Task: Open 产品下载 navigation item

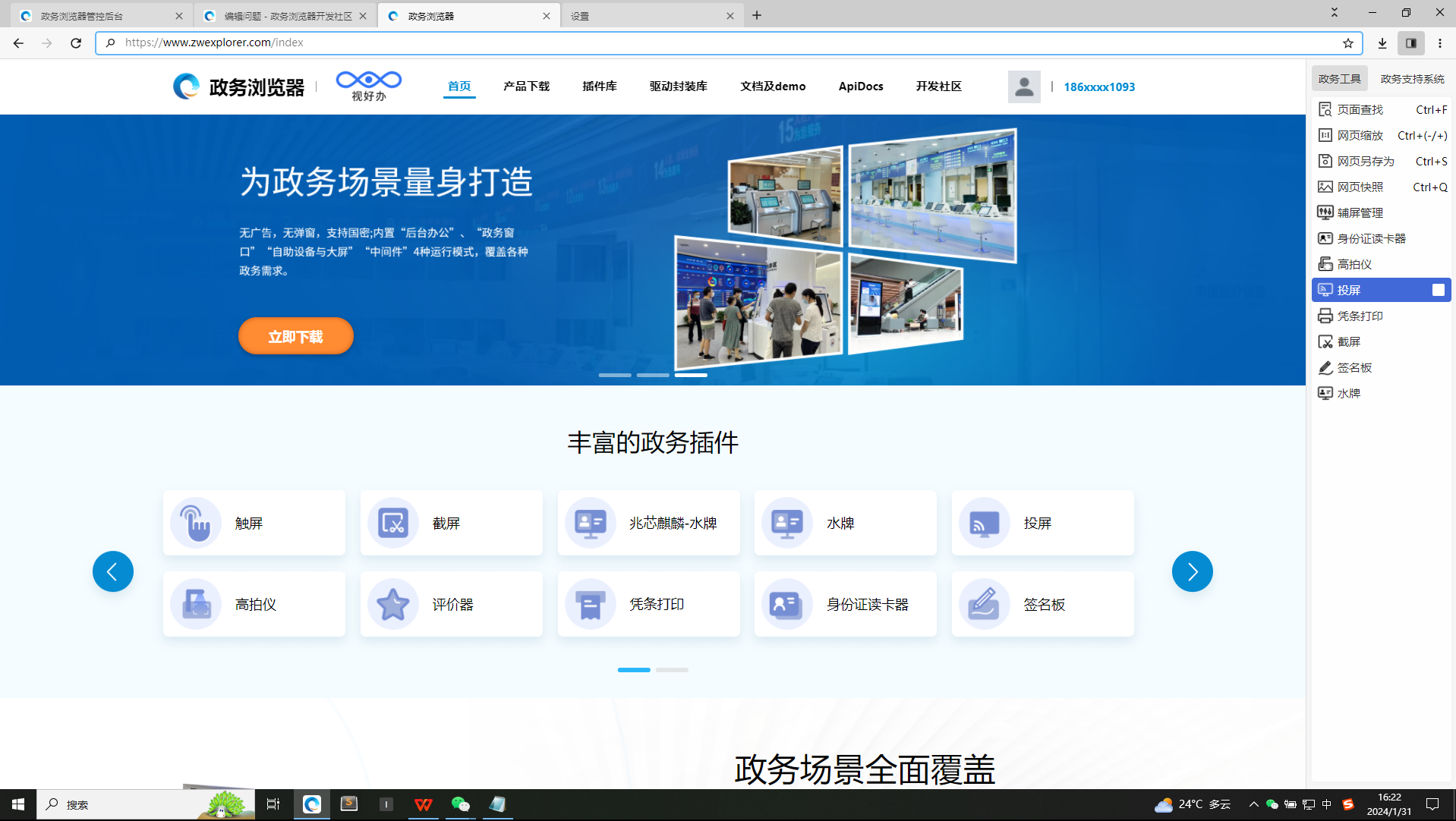Action: (x=526, y=87)
